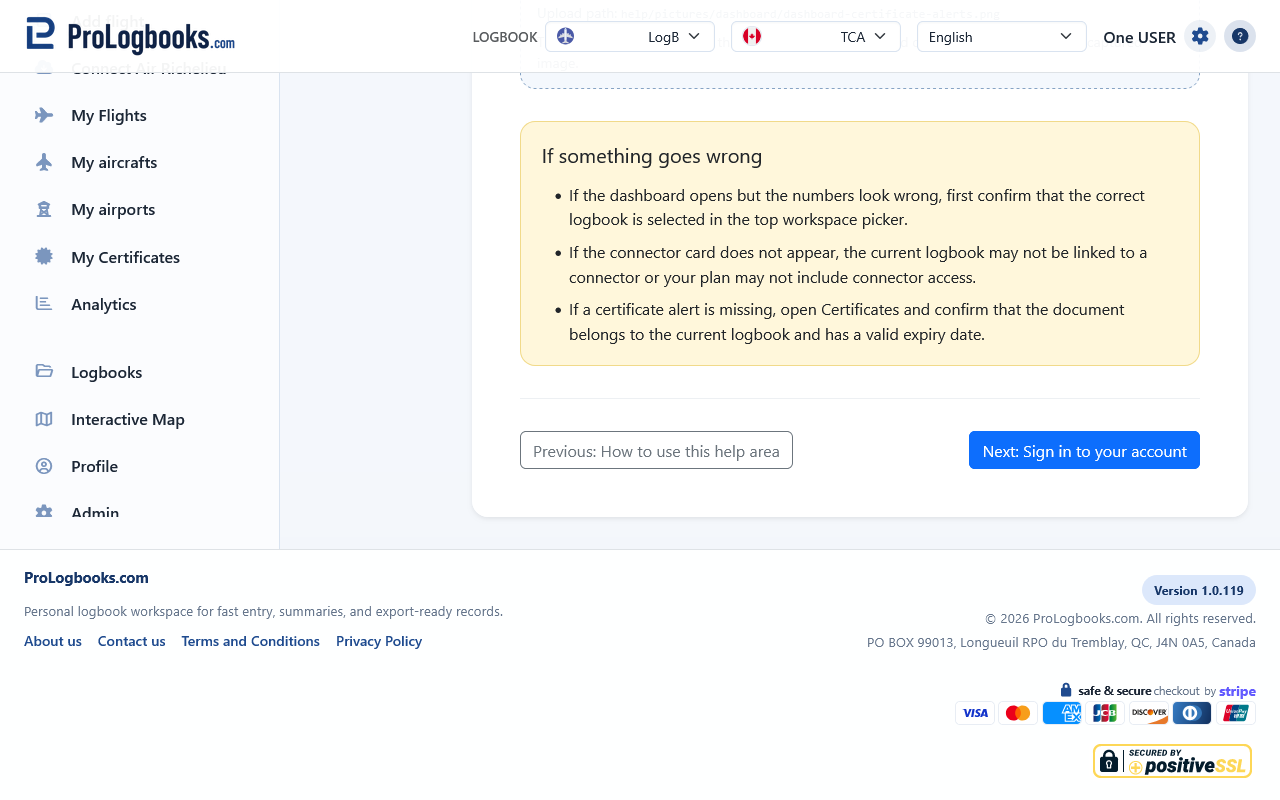
Task: Open Analytics in the sidebar
Action: click(x=104, y=304)
